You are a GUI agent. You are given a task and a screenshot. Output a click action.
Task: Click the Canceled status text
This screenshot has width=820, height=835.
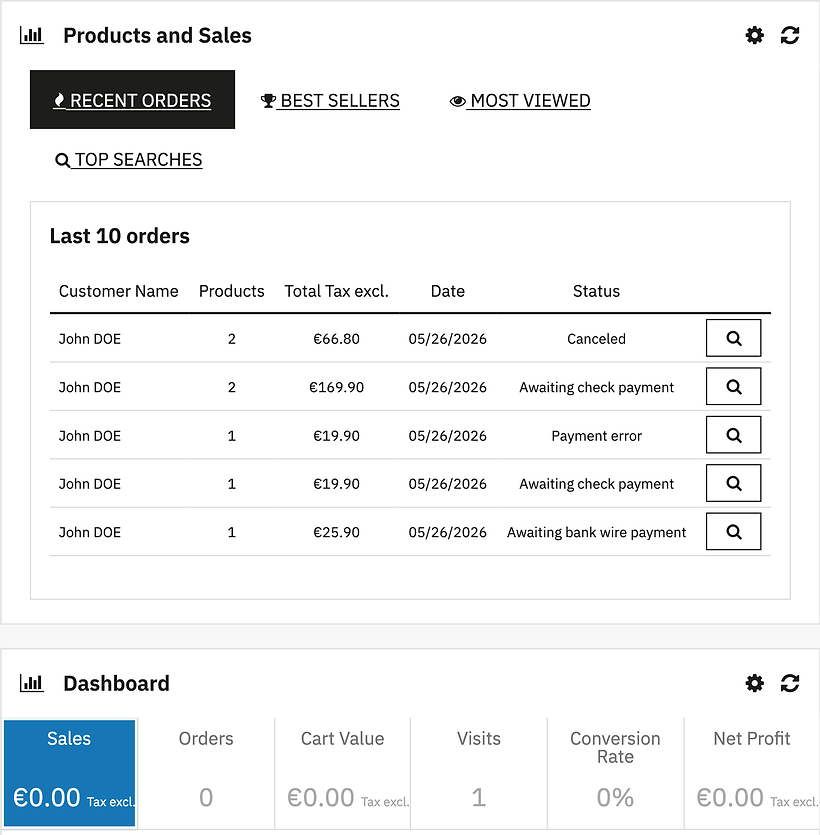pos(596,339)
